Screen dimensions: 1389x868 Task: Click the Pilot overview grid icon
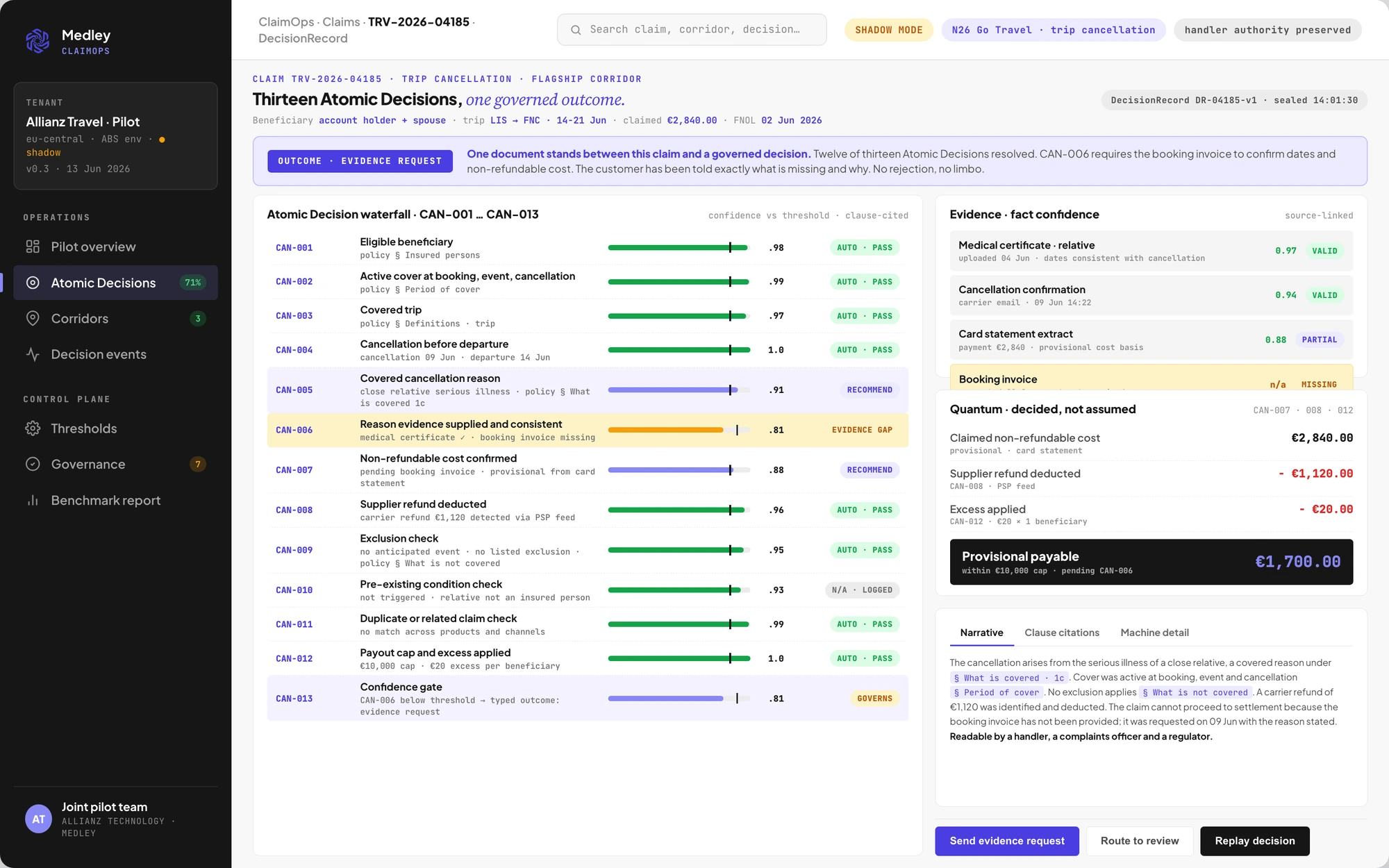[x=33, y=247]
